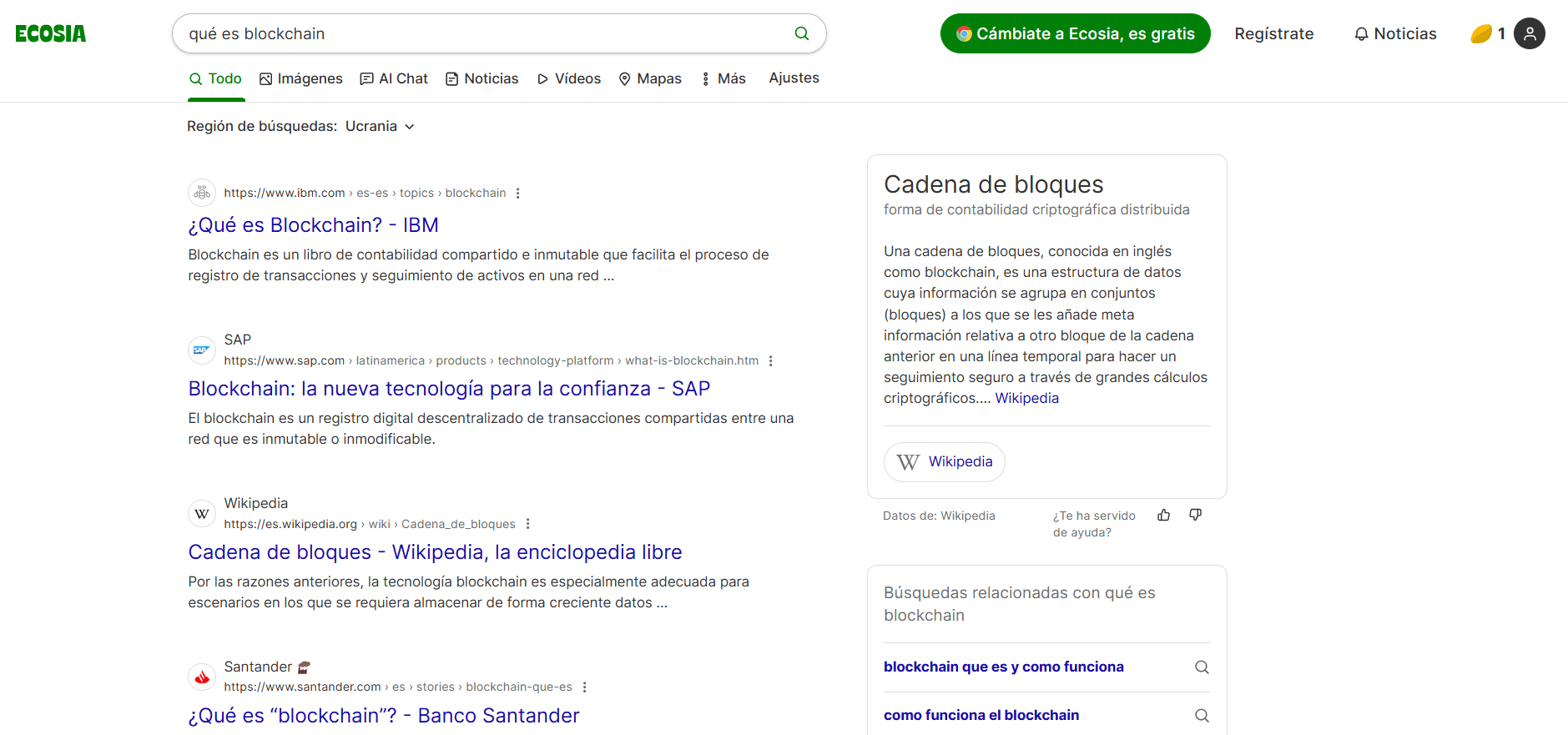
Task: Open Noticias notifications with bell icon
Action: [x=1395, y=33]
